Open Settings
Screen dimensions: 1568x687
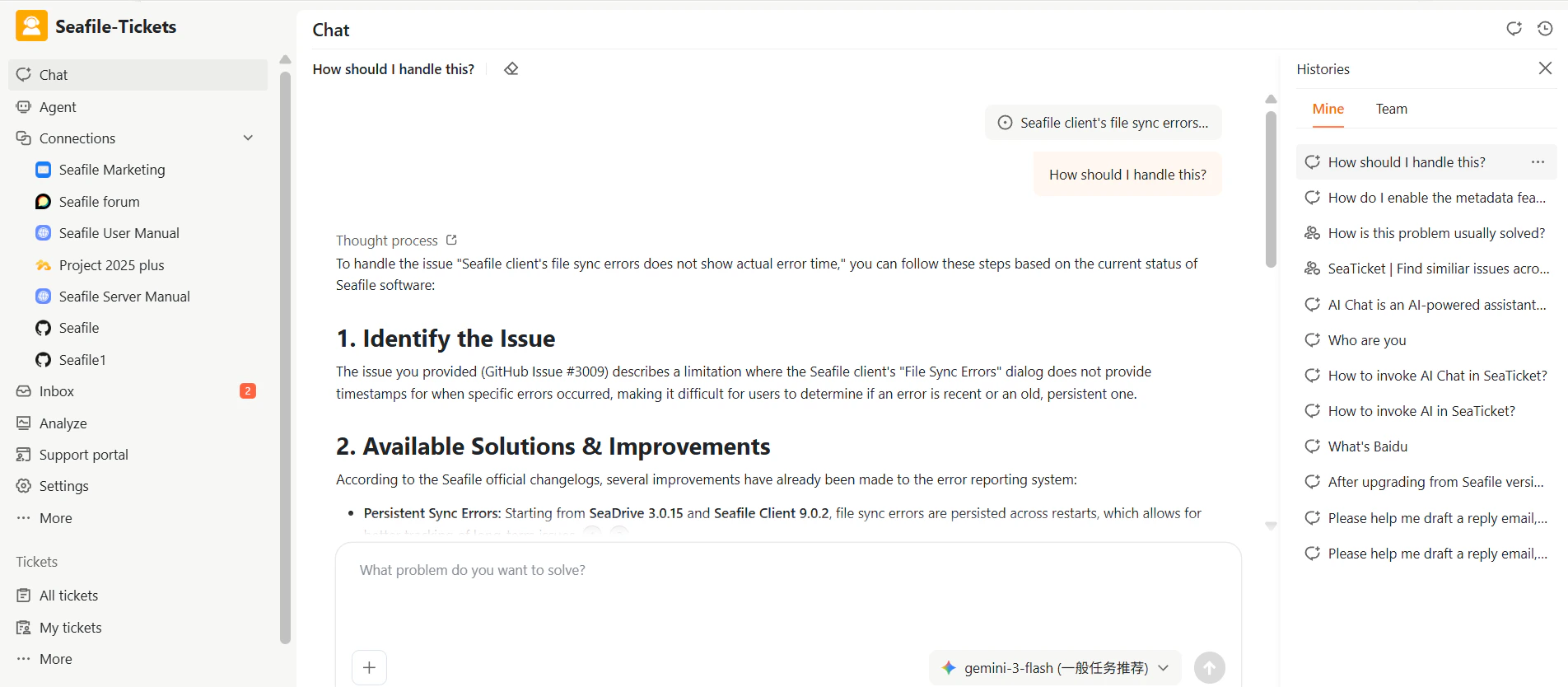(138, 486)
